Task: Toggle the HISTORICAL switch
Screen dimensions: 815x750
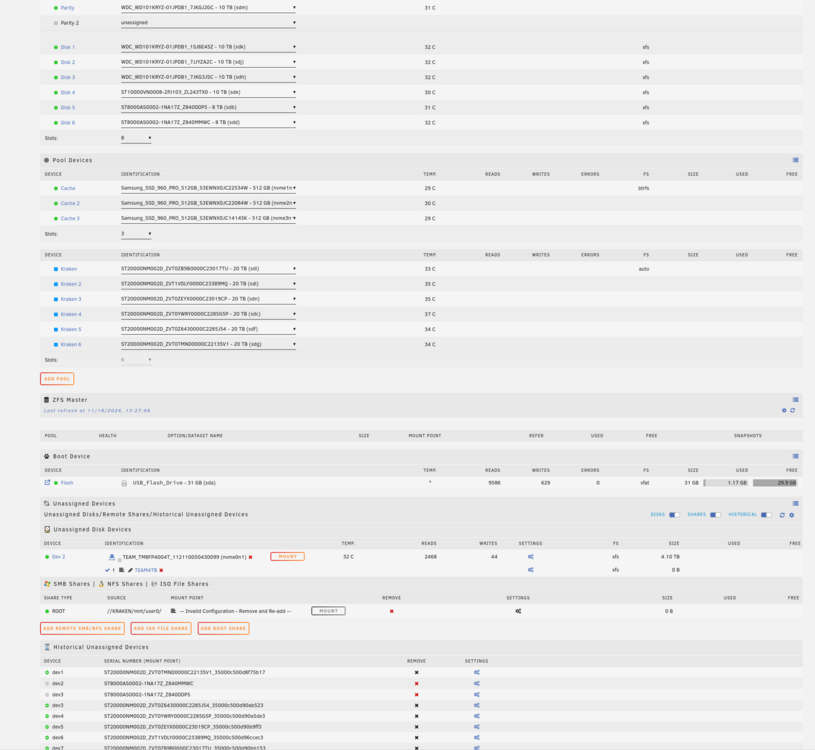Action: click(x=766, y=515)
